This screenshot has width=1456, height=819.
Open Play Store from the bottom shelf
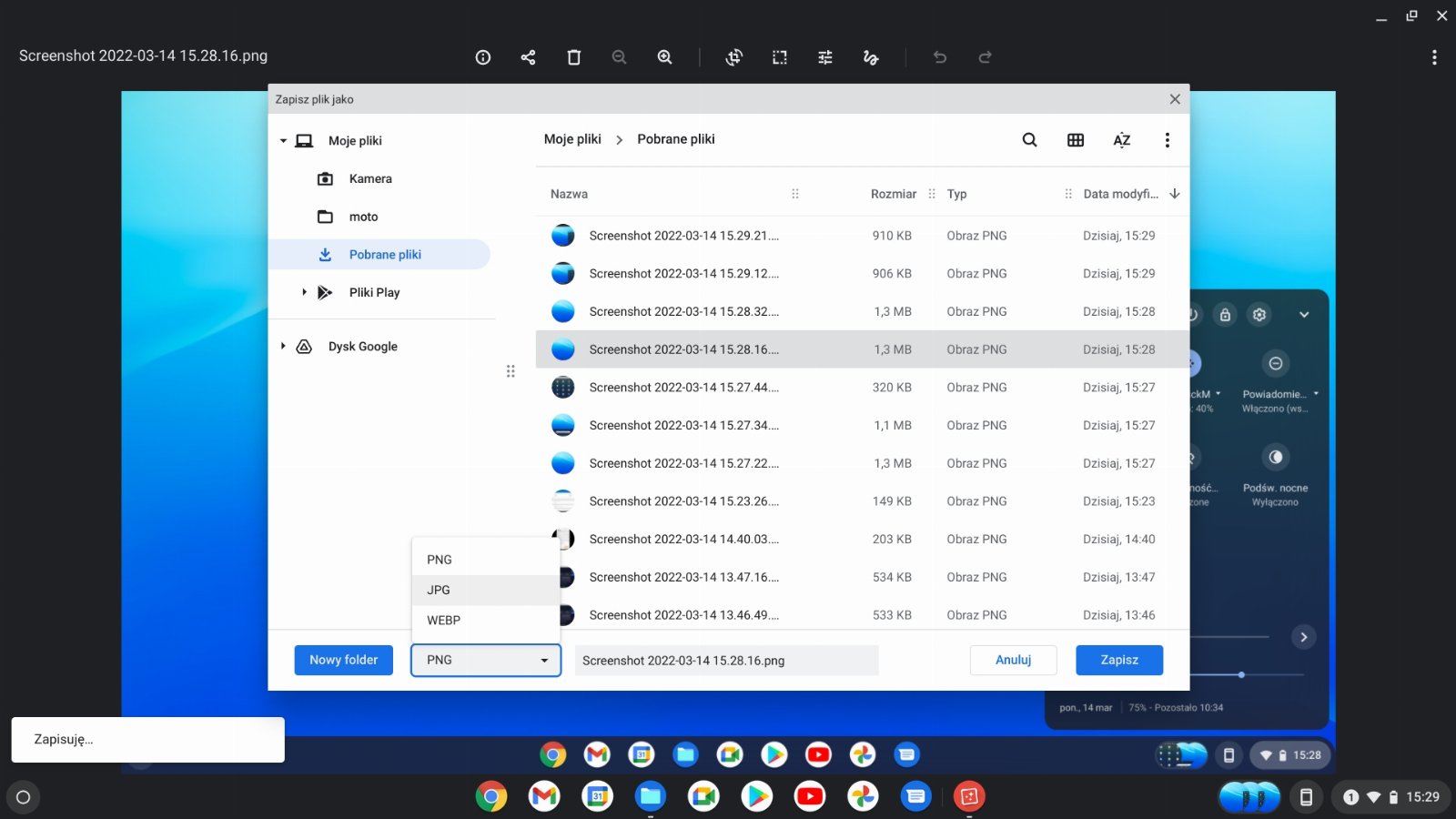756,797
